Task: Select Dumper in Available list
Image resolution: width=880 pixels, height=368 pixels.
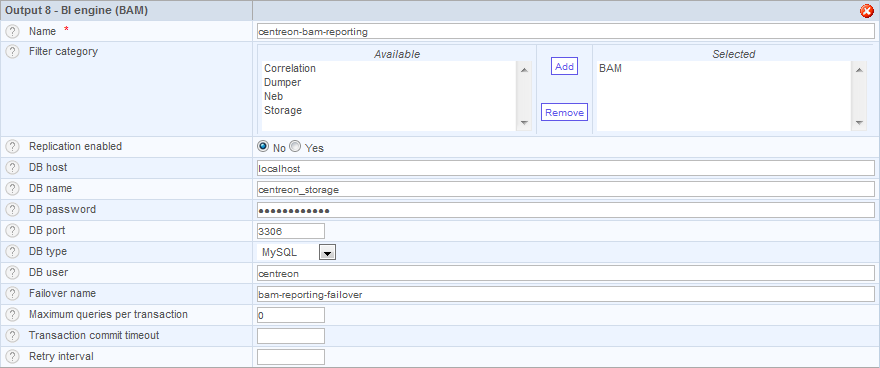Action: 282,82
